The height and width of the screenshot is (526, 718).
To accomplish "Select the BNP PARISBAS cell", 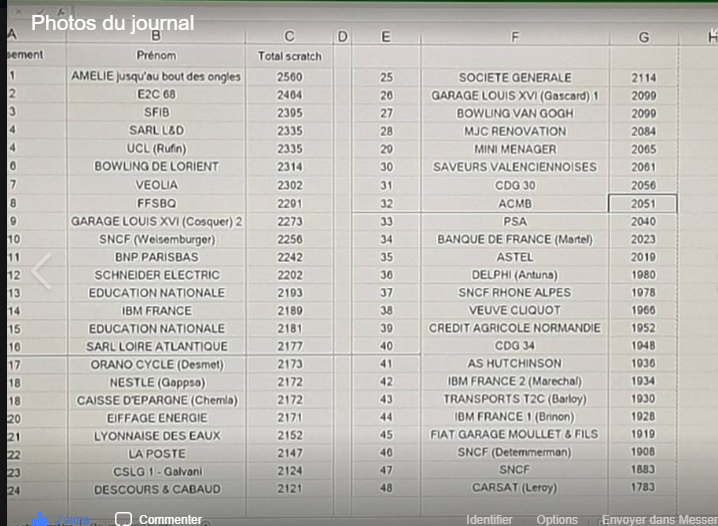I will [x=156, y=257].
